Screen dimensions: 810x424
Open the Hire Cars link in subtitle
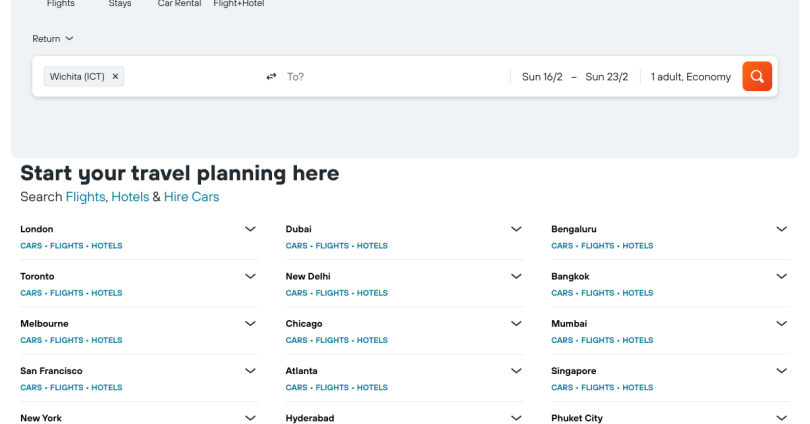(x=192, y=197)
